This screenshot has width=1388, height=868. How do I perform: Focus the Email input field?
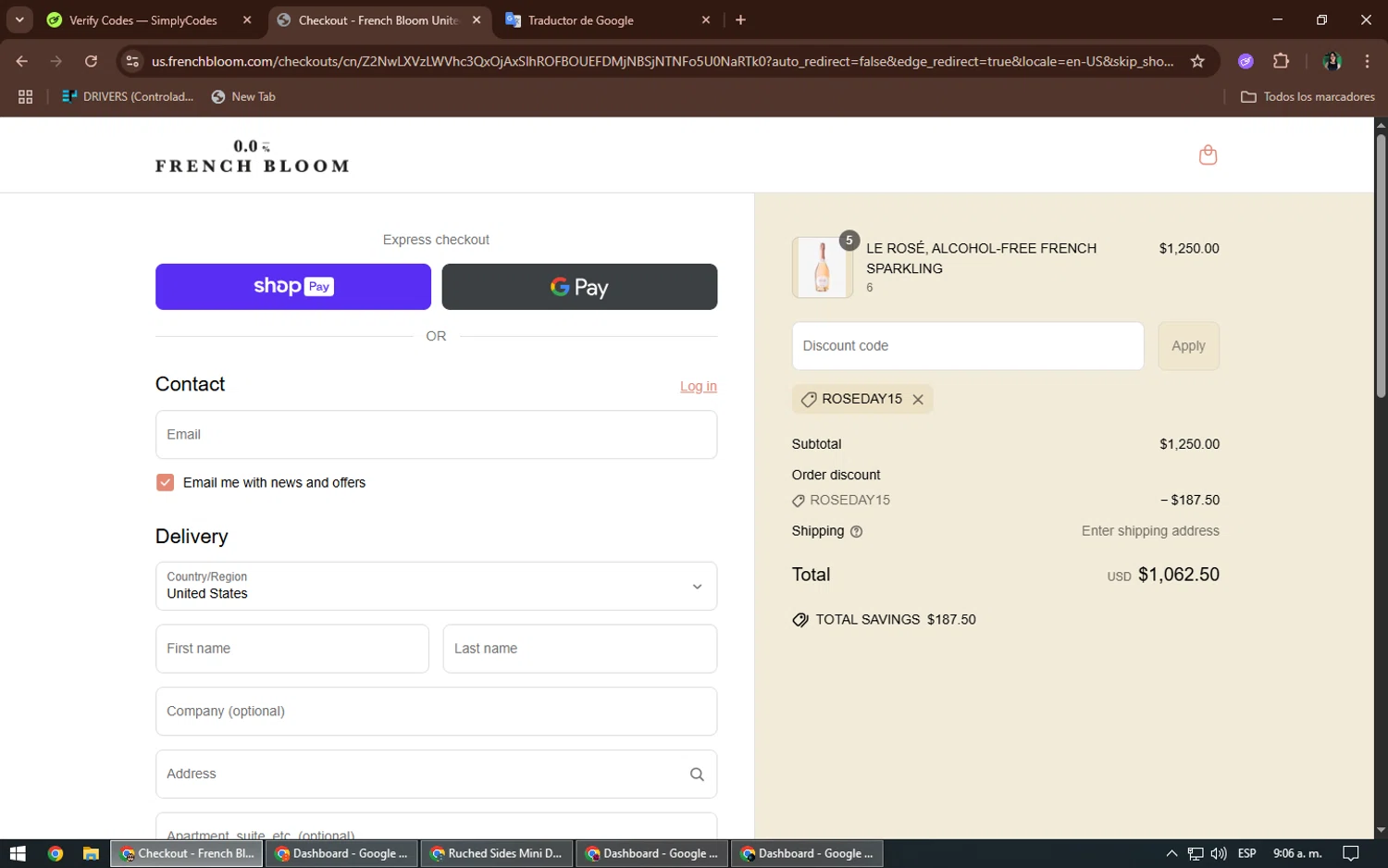point(436,435)
